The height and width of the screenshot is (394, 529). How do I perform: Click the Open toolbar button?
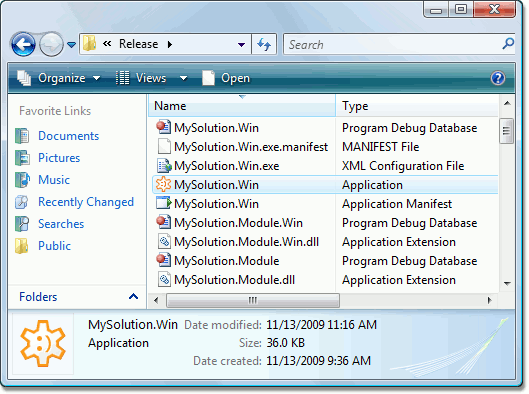pyautogui.click(x=226, y=78)
